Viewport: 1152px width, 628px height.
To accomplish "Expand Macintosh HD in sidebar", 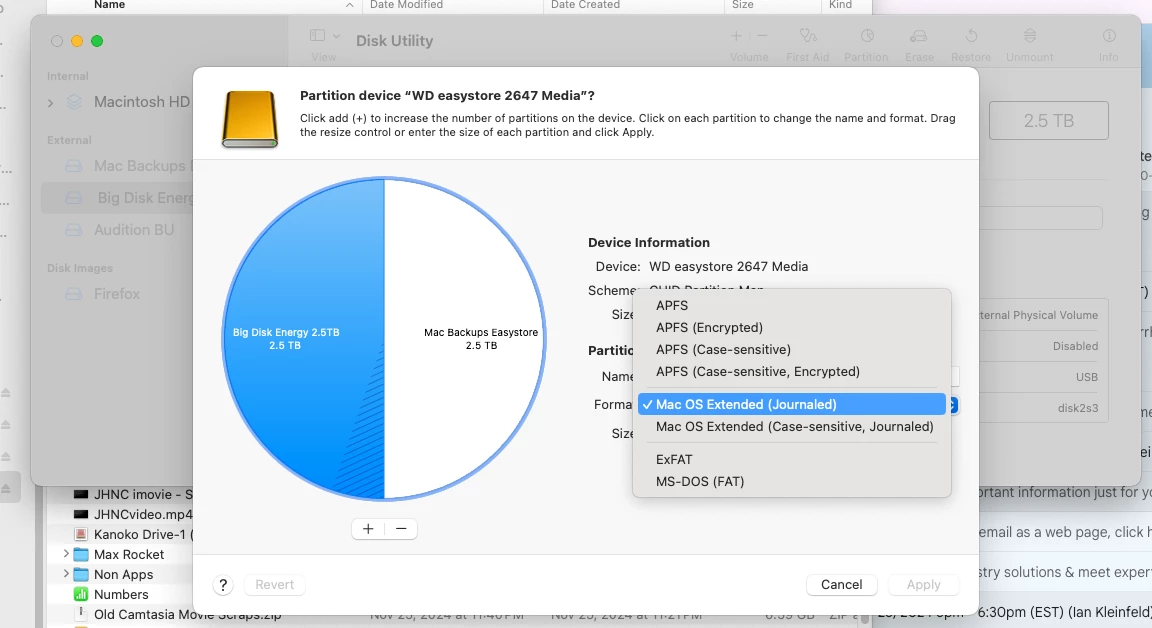I will coord(51,103).
